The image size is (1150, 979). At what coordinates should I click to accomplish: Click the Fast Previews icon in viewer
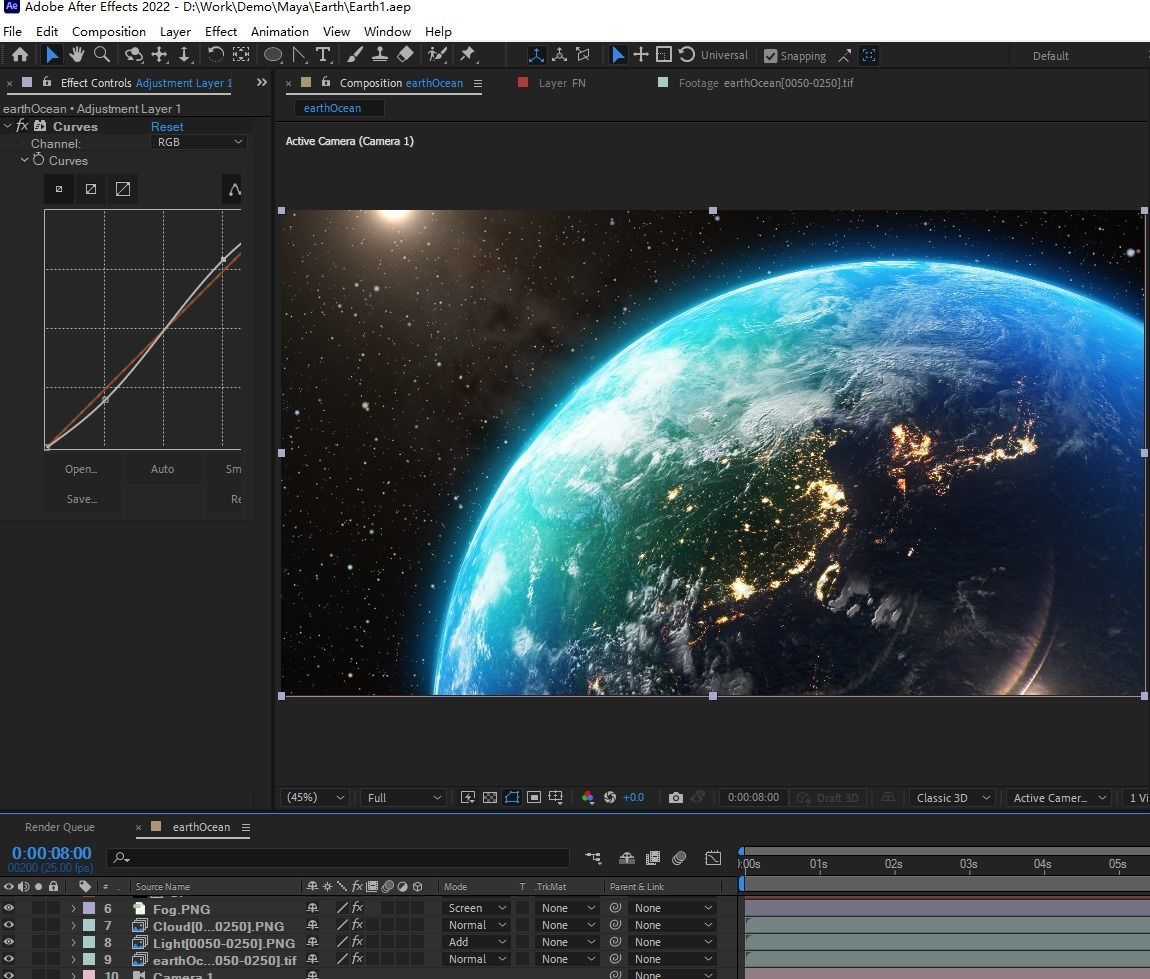pyautogui.click(x=468, y=797)
